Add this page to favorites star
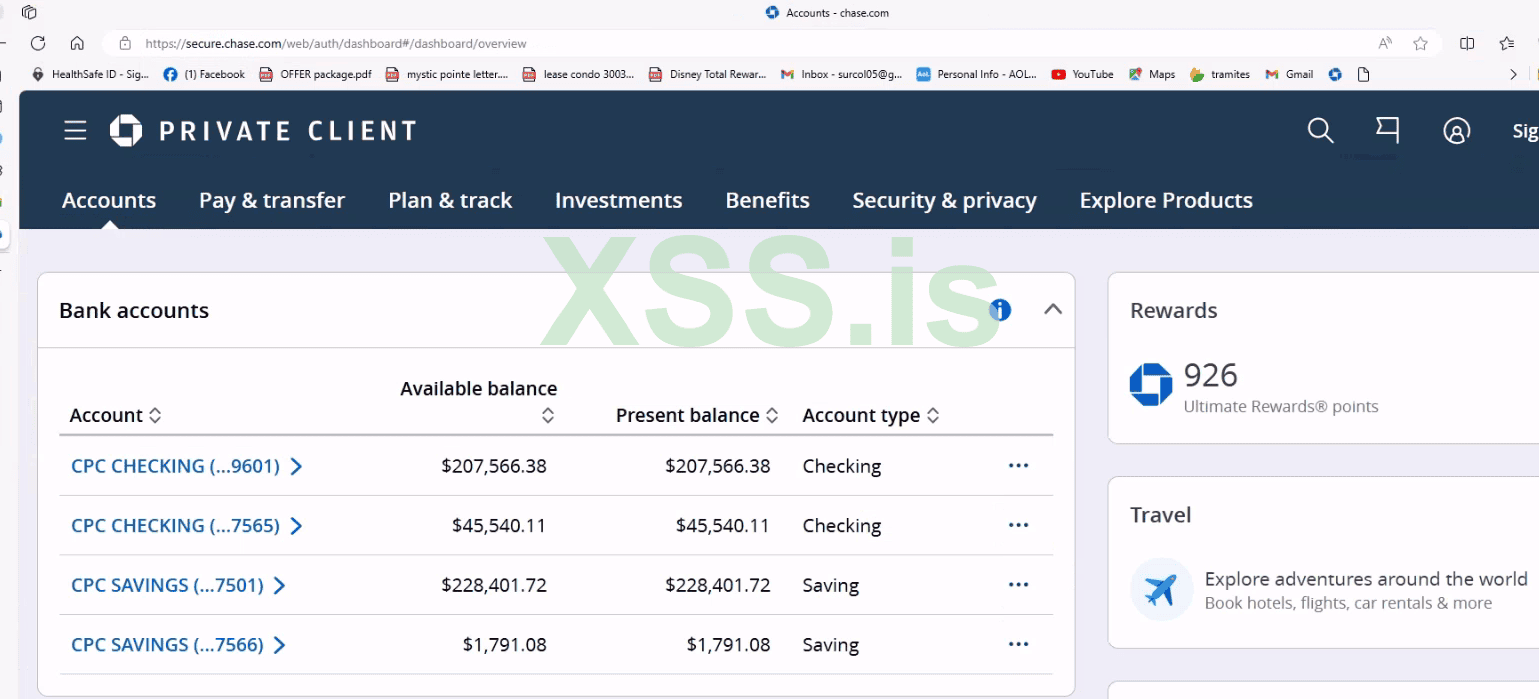 coord(1420,43)
